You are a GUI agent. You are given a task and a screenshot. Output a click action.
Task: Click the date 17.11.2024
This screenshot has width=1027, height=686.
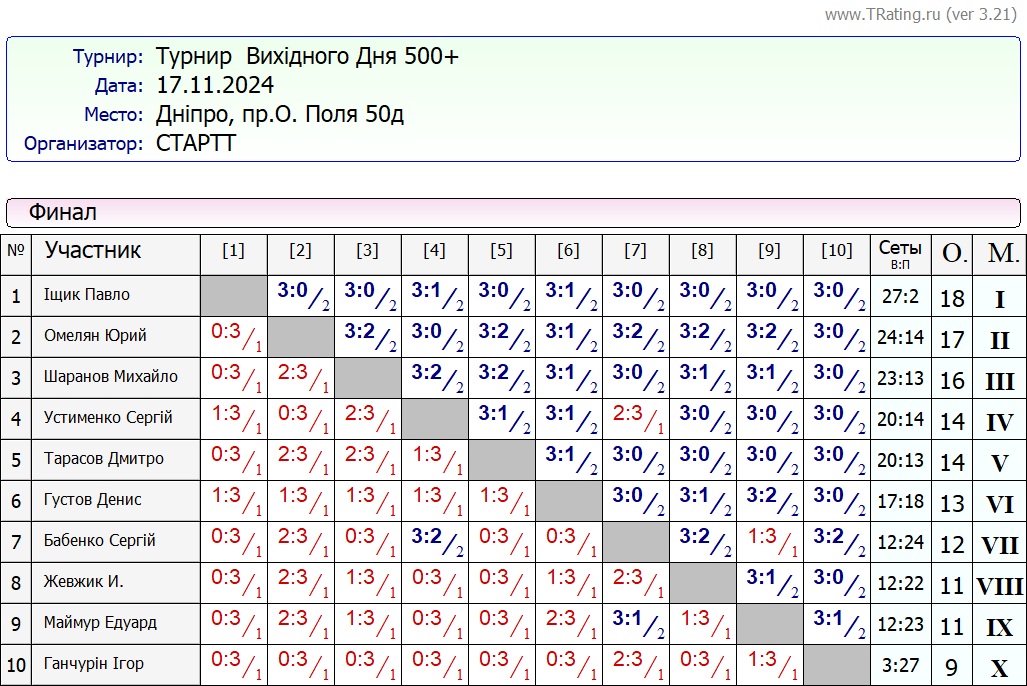click(x=215, y=85)
